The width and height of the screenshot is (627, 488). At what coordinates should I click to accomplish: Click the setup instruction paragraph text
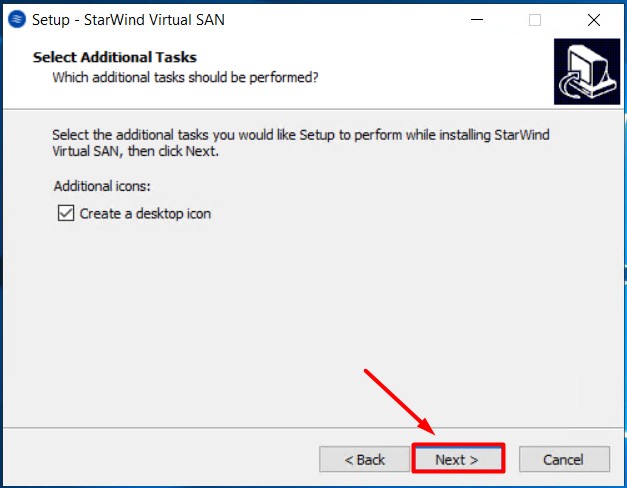(300, 143)
